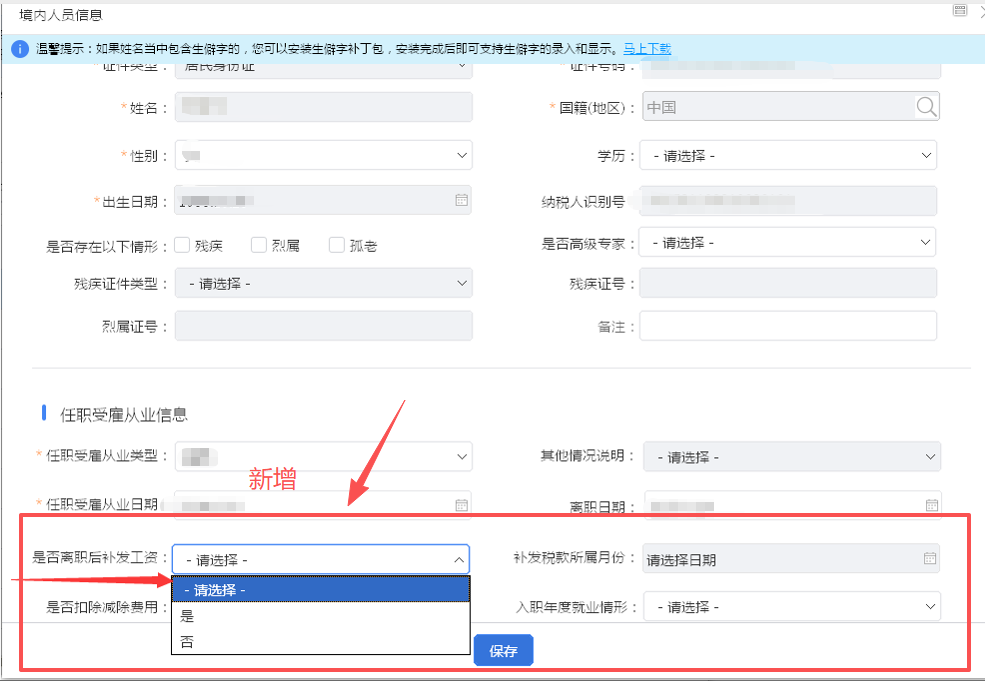Image resolution: width=985 pixels, height=681 pixels.
Task: Open the 出生日期 calendar icon
Action: click(461, 200)
